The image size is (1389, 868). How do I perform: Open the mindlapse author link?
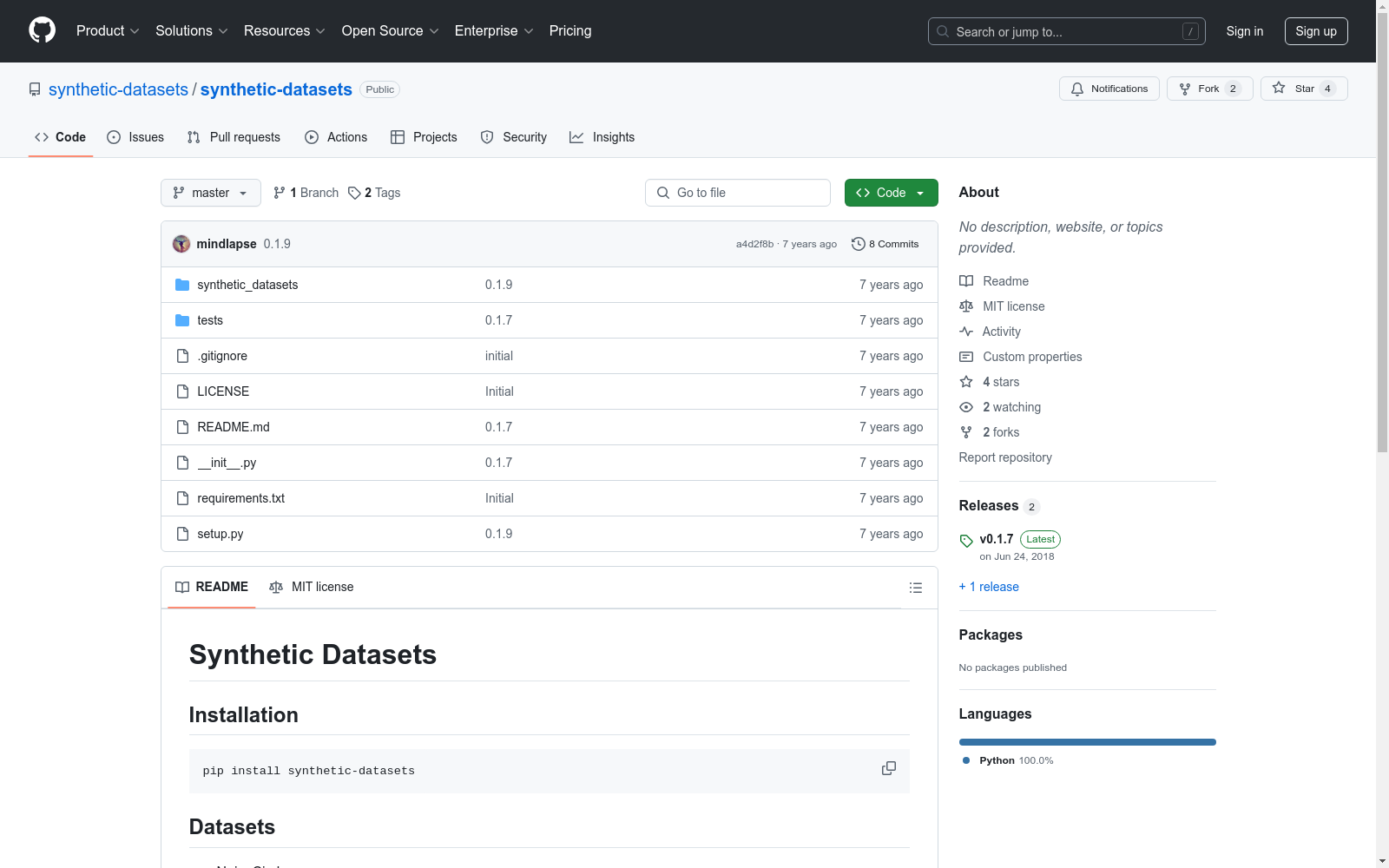[x=227, y=244]
